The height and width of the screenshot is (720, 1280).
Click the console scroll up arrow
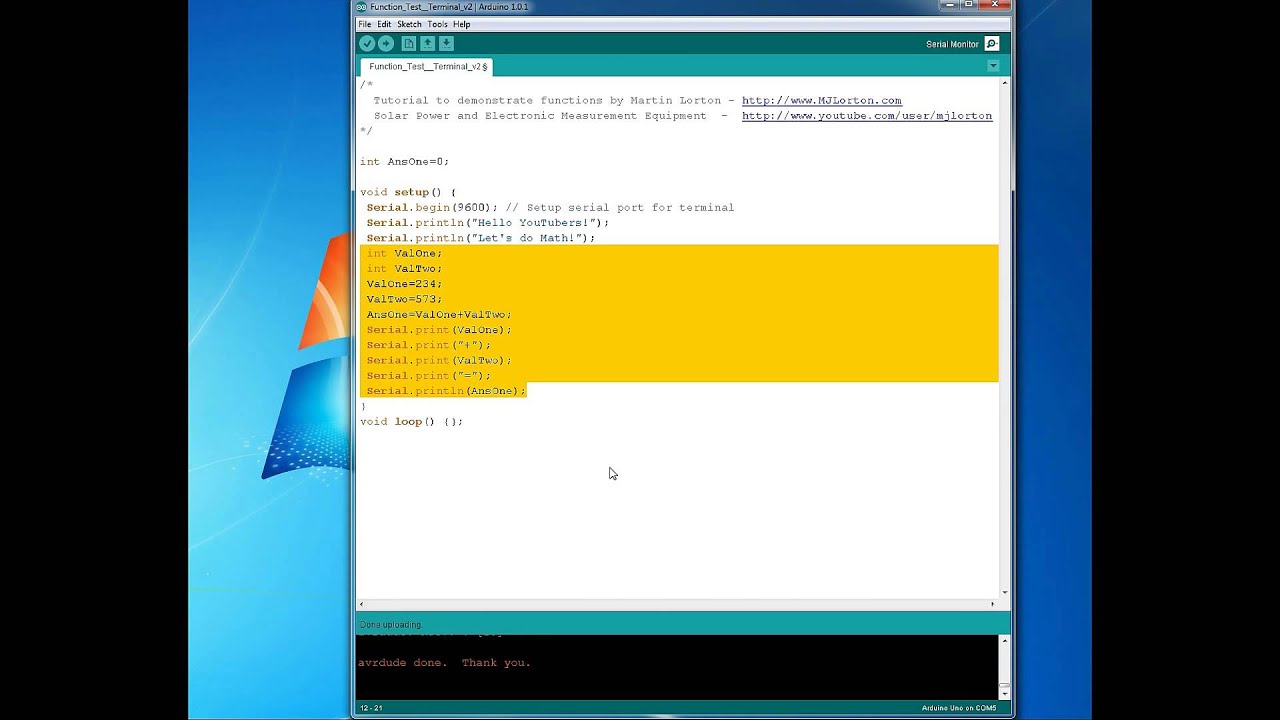click(1004, 640)
